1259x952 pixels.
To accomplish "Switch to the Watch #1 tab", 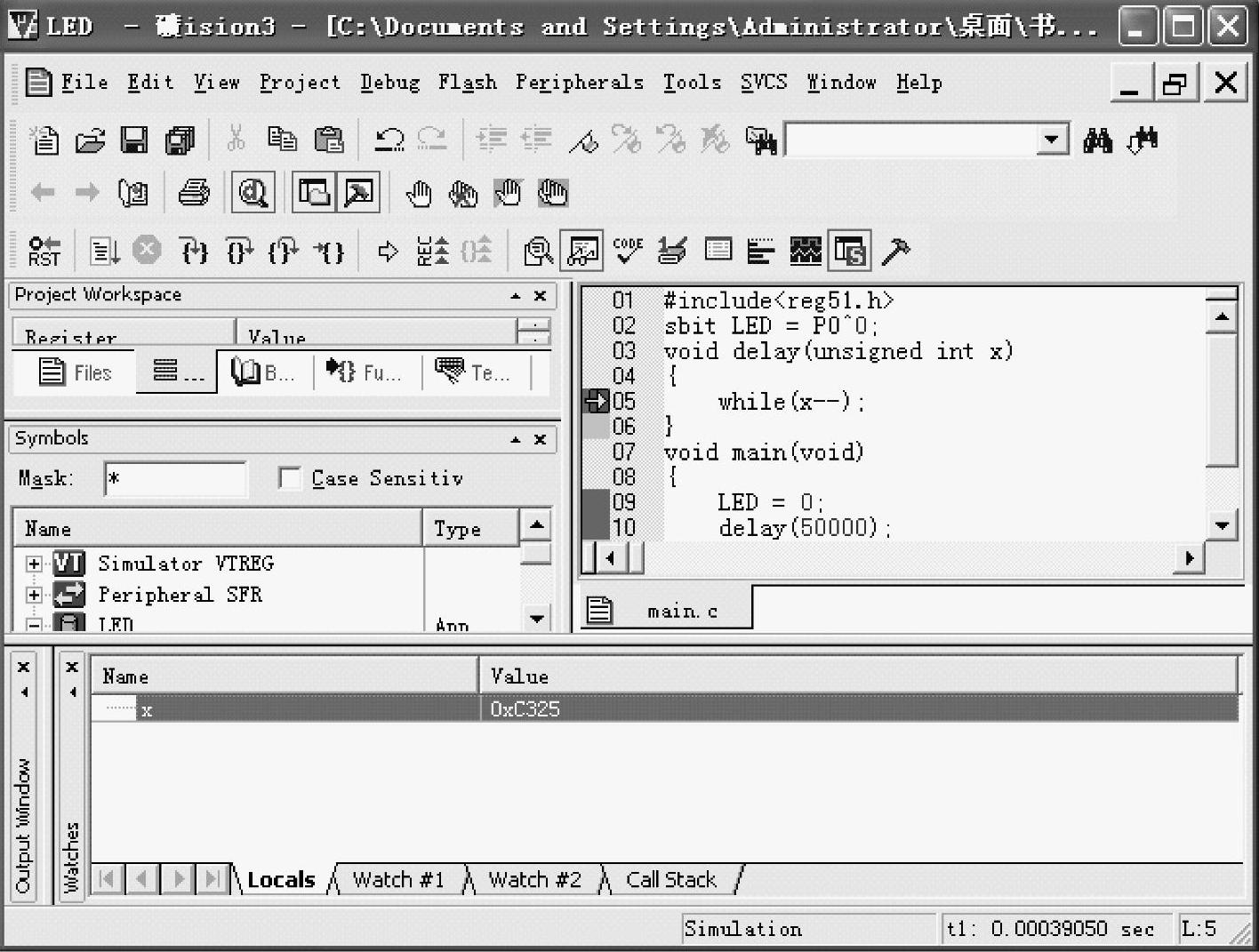I will click(397, 879).
